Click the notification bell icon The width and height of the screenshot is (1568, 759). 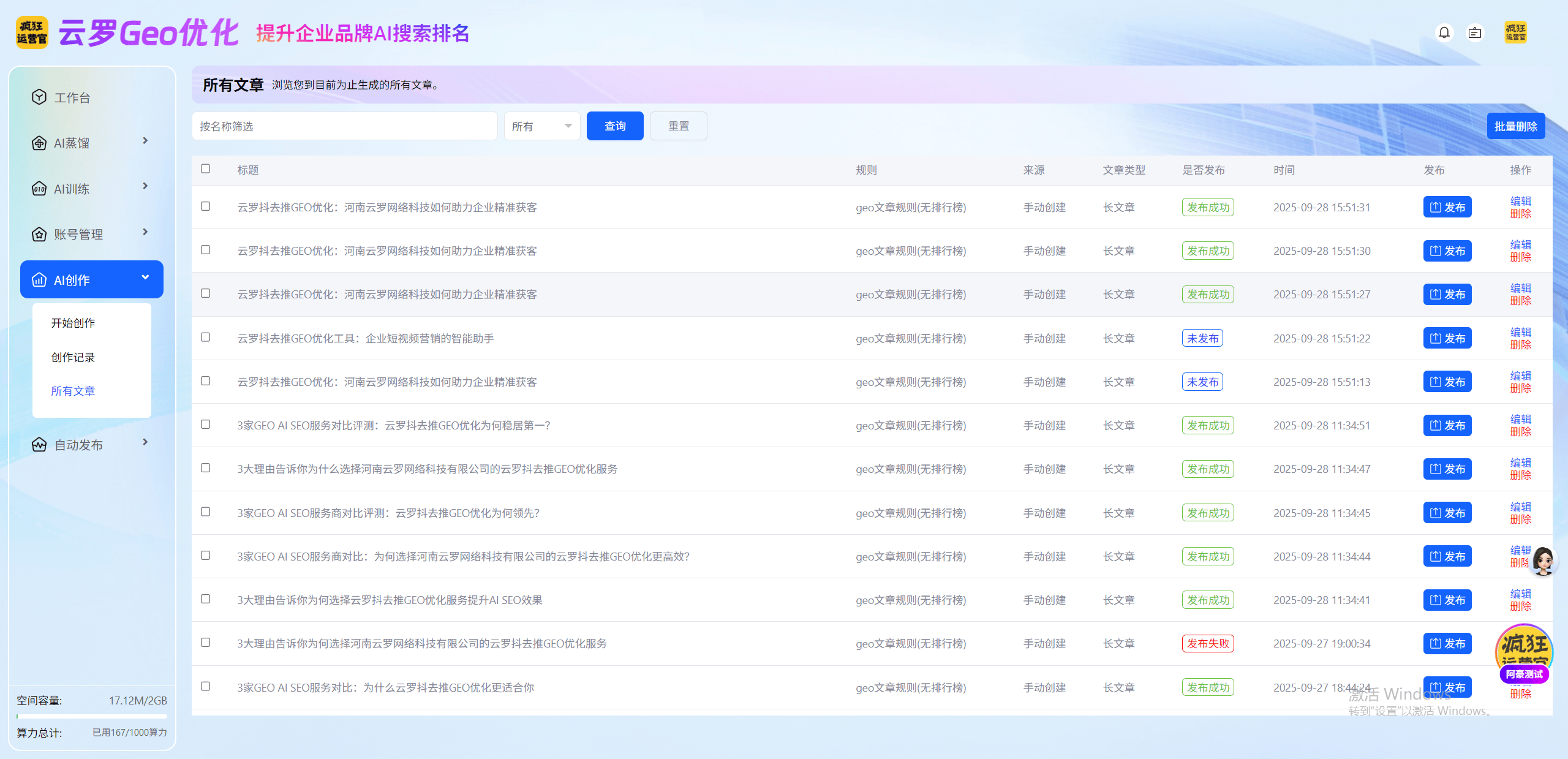tap(1444, 32)
